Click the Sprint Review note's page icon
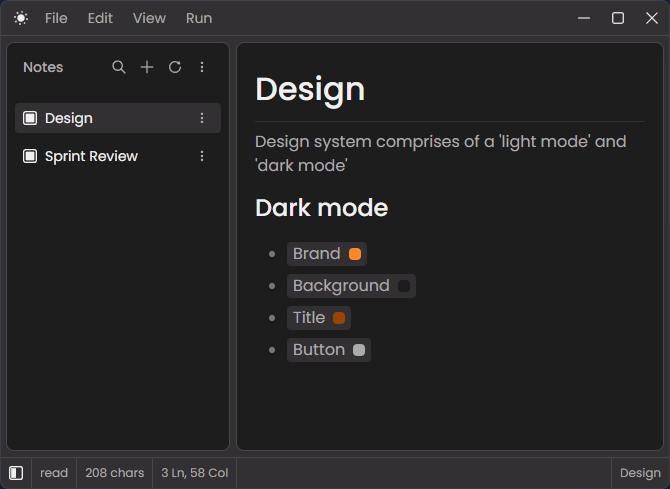 point(30,156)
